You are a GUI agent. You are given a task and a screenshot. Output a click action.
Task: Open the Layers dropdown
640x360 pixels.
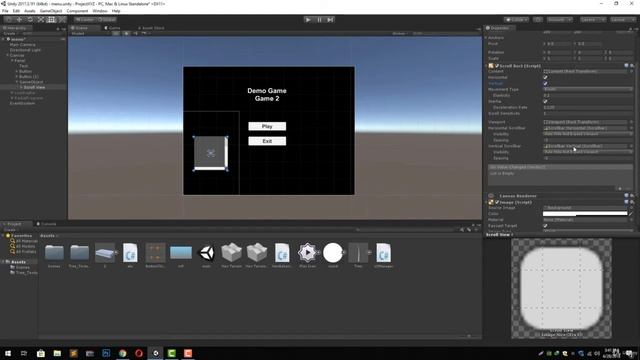[592, 19]
